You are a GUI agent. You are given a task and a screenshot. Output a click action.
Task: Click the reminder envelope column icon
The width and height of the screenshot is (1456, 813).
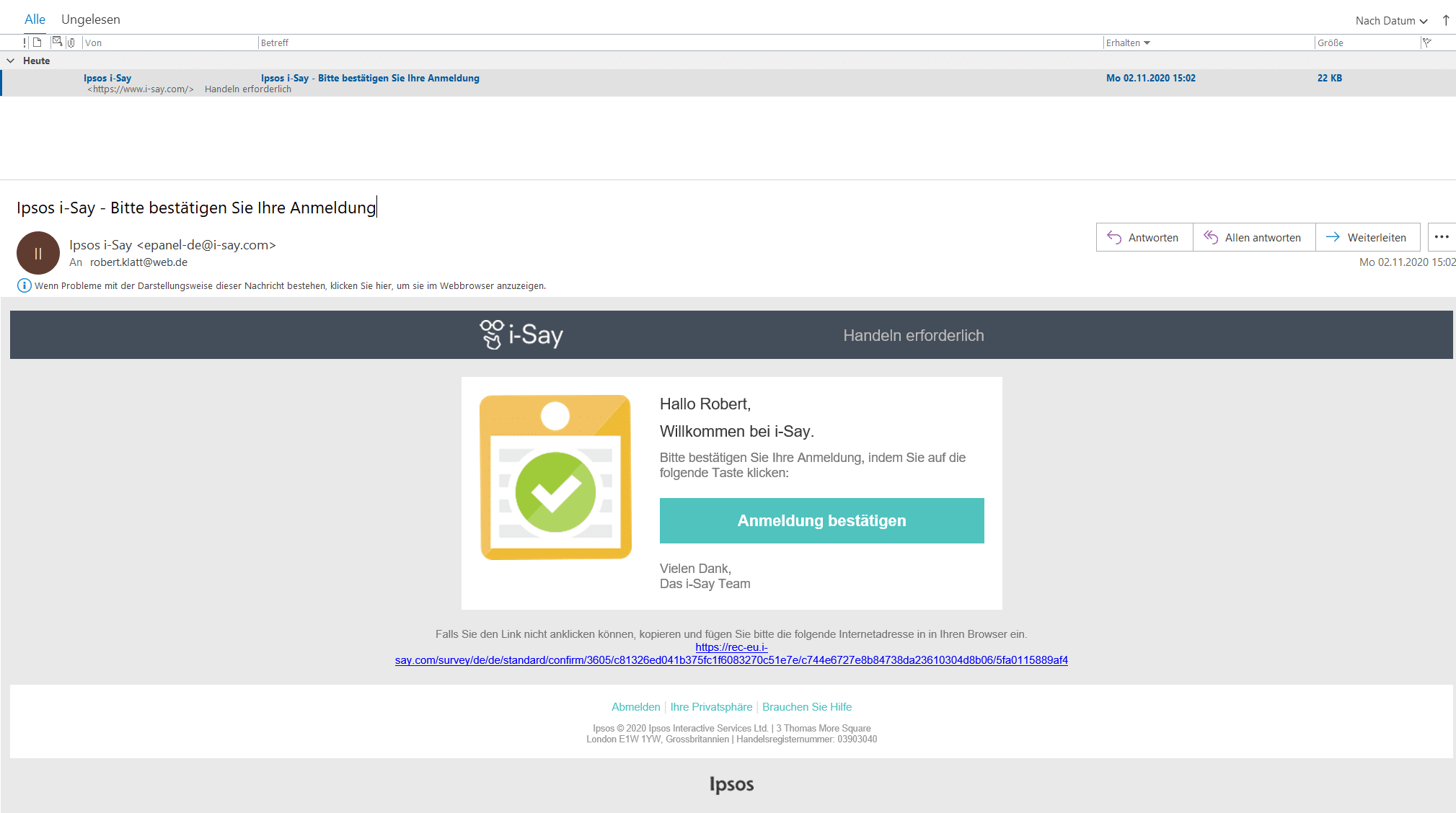[x=57, y=42]
